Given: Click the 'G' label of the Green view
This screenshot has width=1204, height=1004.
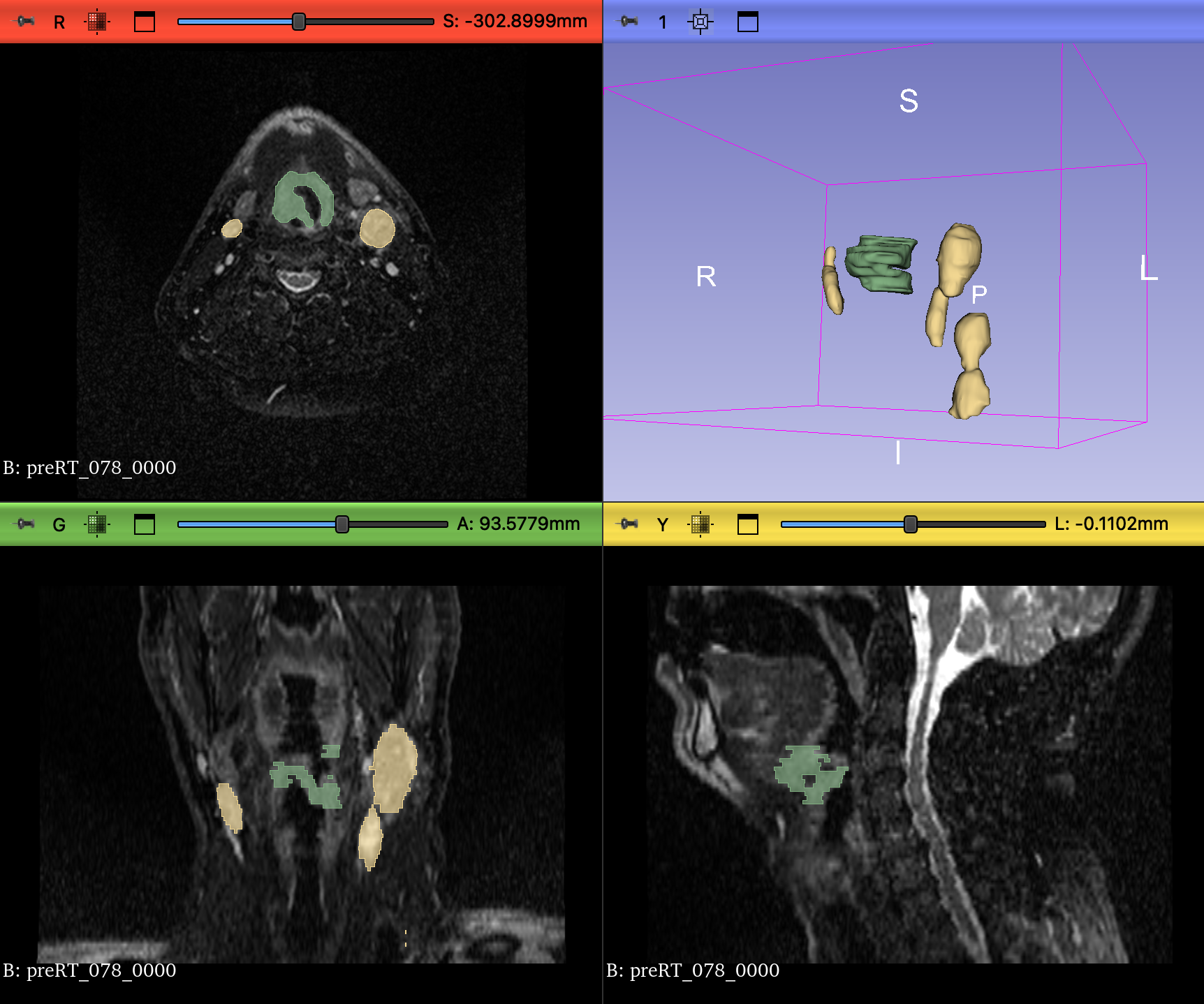Looking at the screenshot, I should point(59,524).
